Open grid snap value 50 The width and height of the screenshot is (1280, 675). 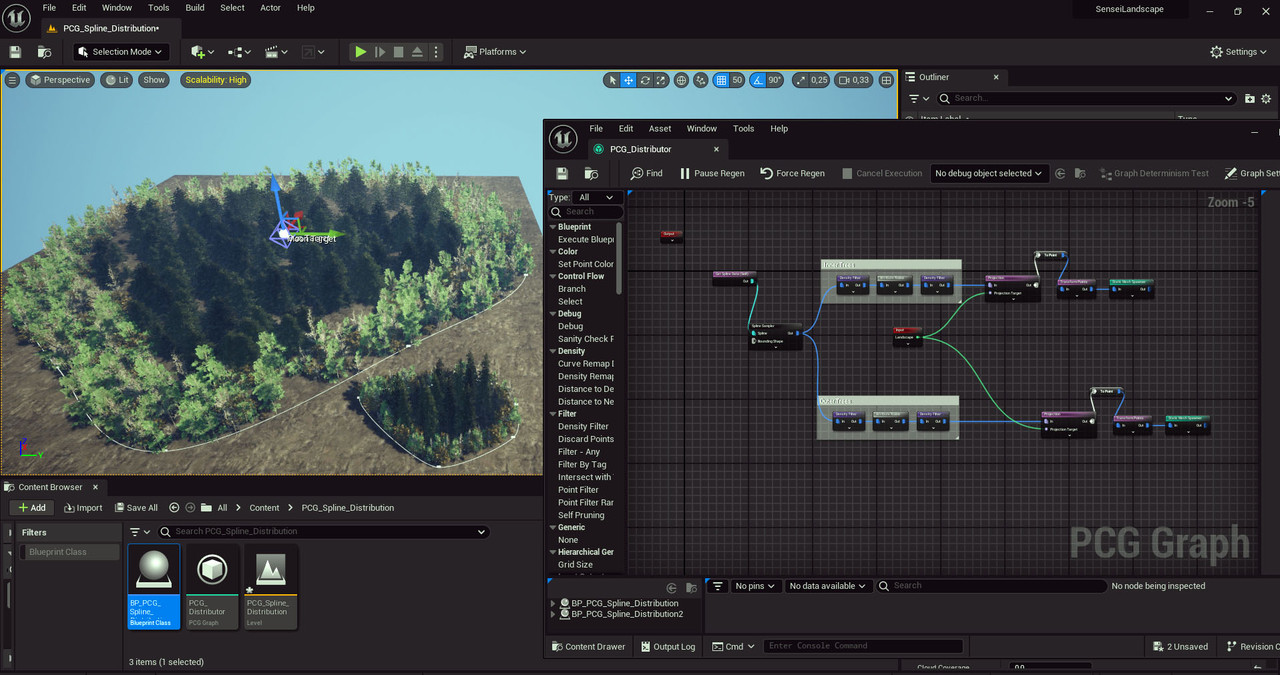point(737,80)
